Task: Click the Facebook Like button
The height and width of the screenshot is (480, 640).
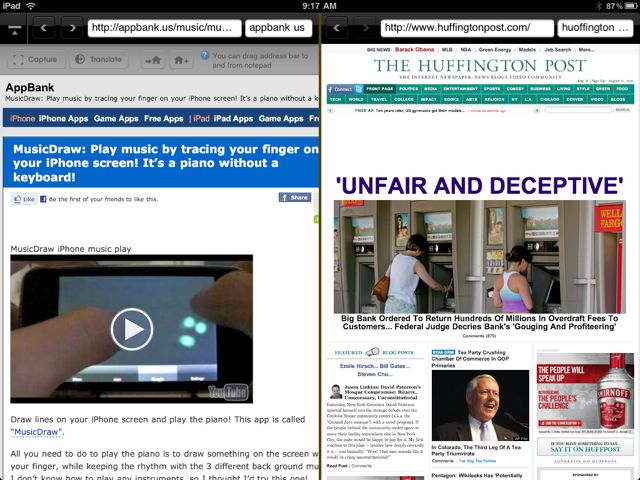Action: 24,199
